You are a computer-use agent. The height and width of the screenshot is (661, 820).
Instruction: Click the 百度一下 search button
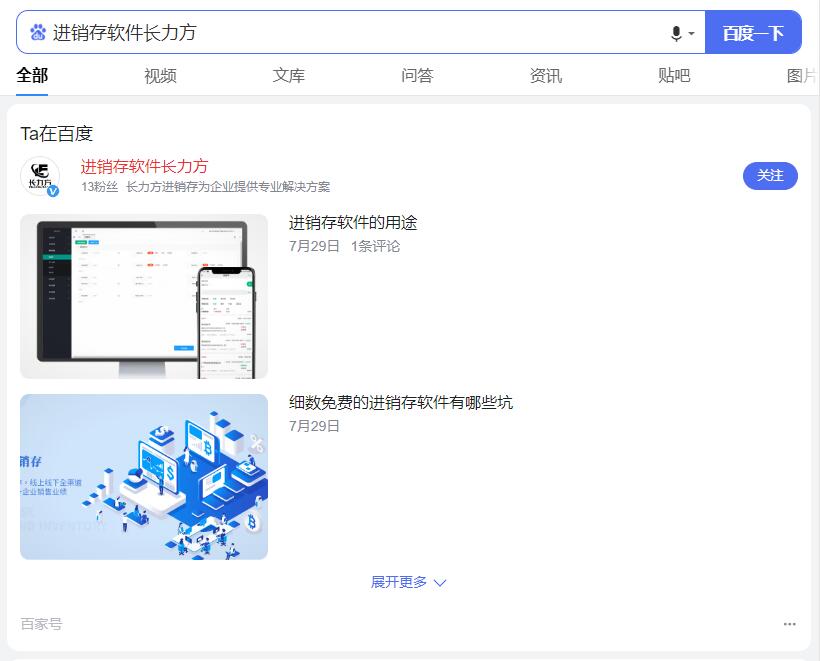pos(753,32)
